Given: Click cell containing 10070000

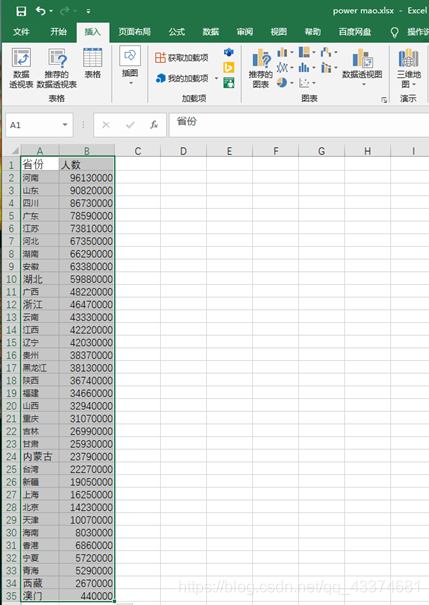Looking at the screenshot, I should tap(86, 520).
